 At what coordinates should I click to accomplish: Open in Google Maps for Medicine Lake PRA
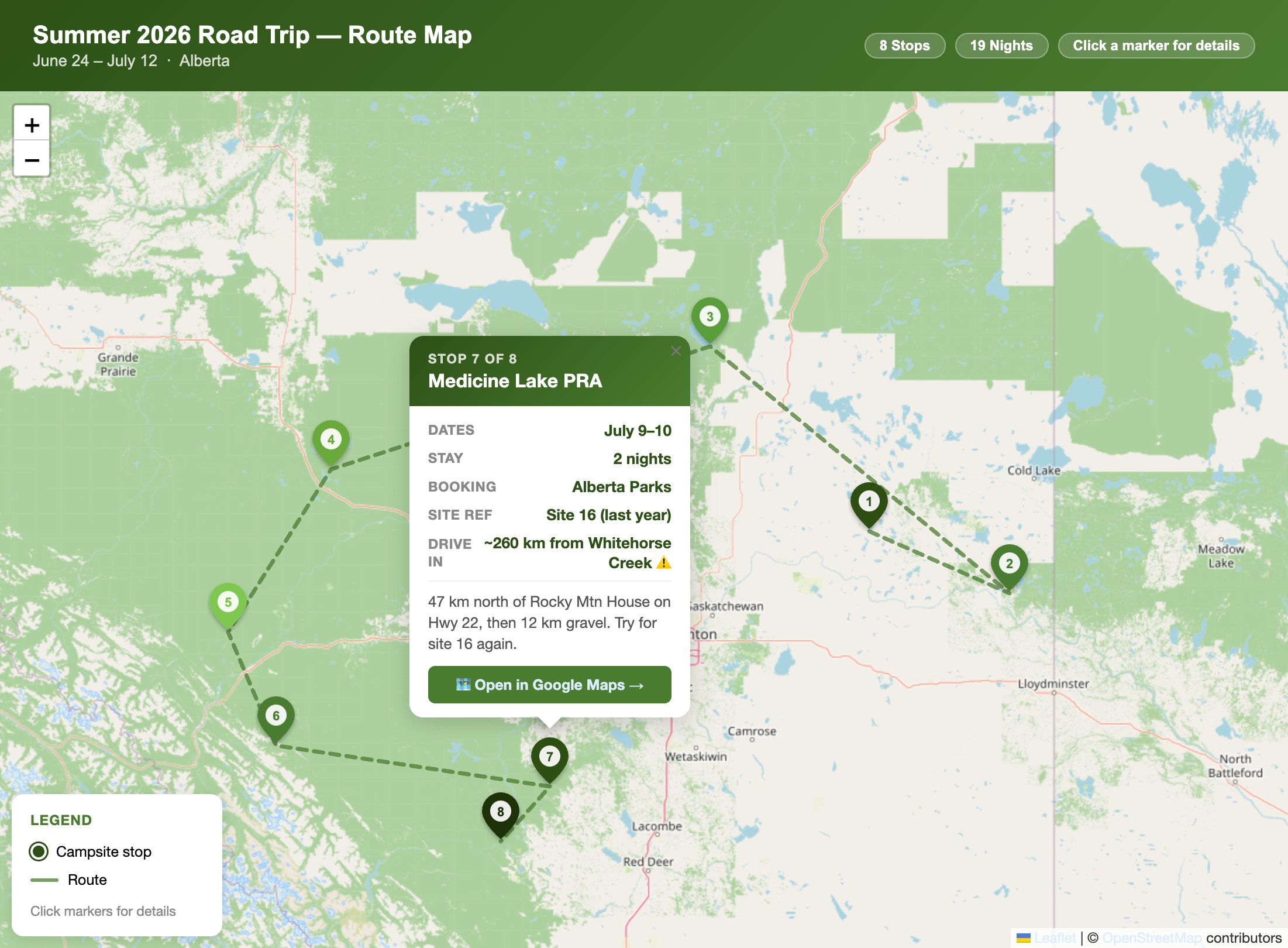click(550, 685)
